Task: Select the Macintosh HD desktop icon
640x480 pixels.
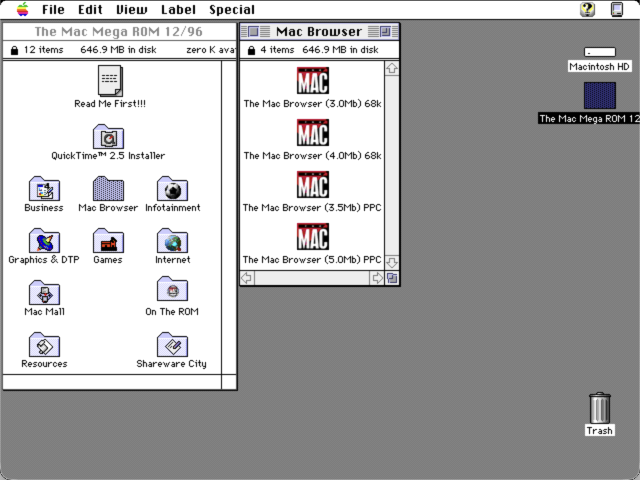Action: point(600,52)
